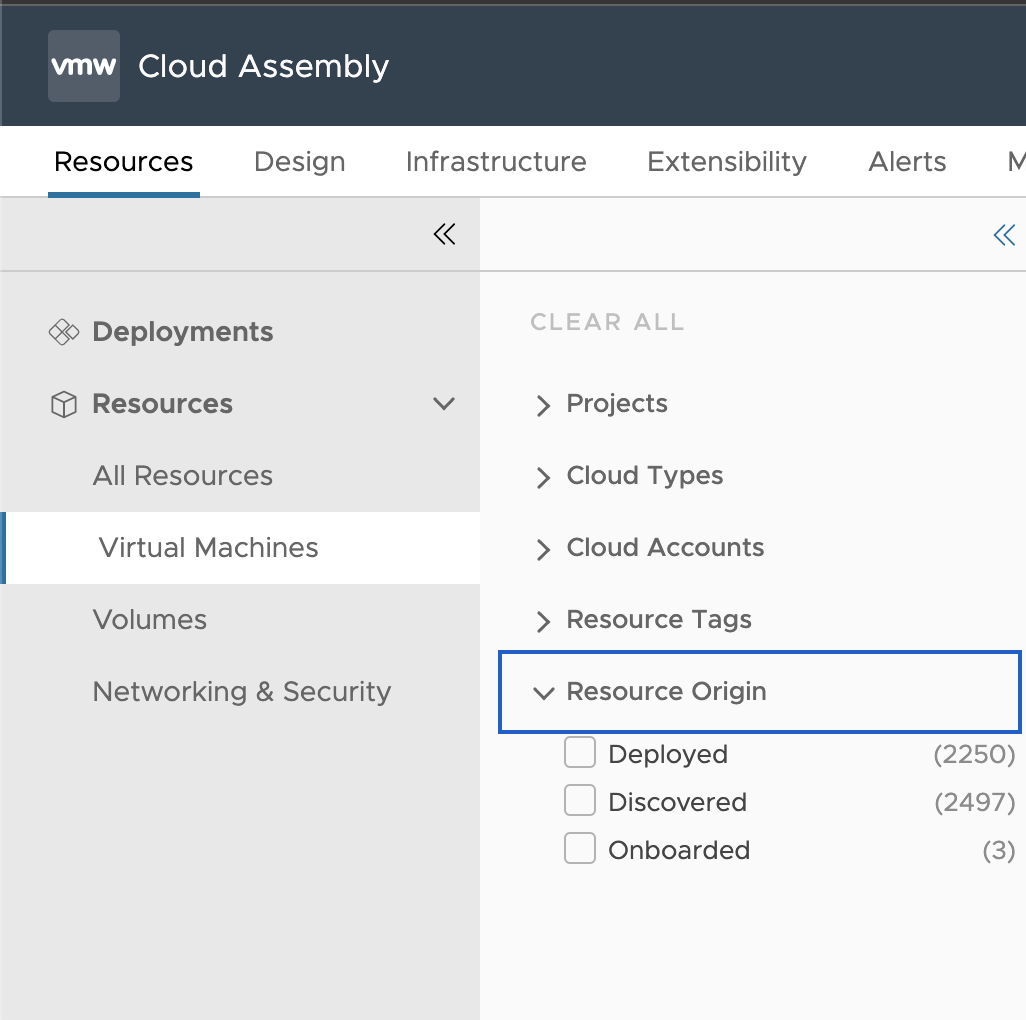Expand the Projects filter
Screen dimensions: 1026x1020
point(543,405)
